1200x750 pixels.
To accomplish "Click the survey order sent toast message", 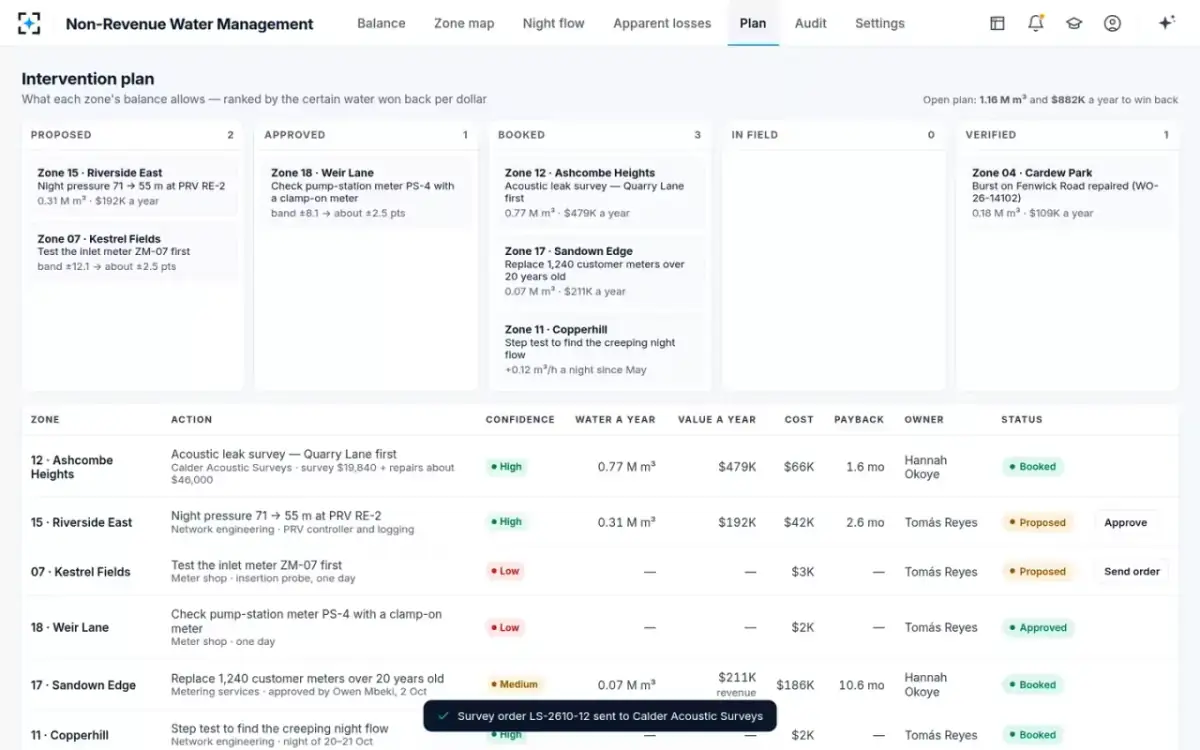I will [600, 716].
